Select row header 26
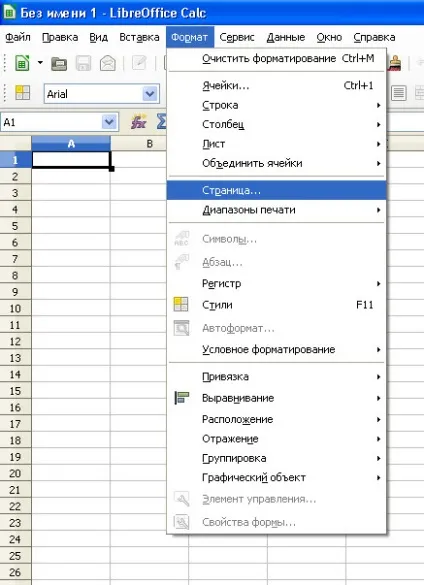This screenshot has width=424, height=585. (x=15, y=572)
